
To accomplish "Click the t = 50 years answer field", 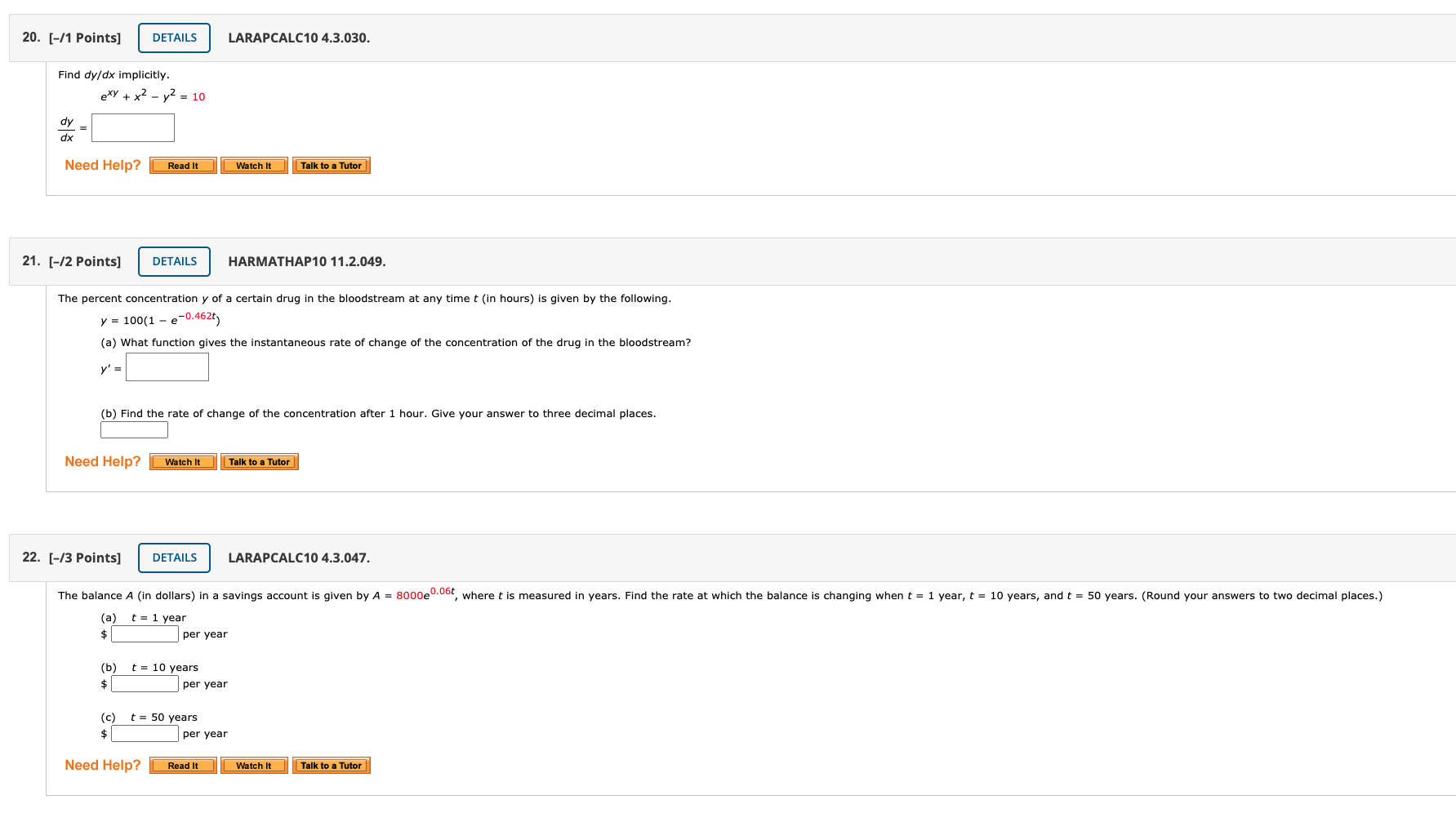I will [145, 734].
